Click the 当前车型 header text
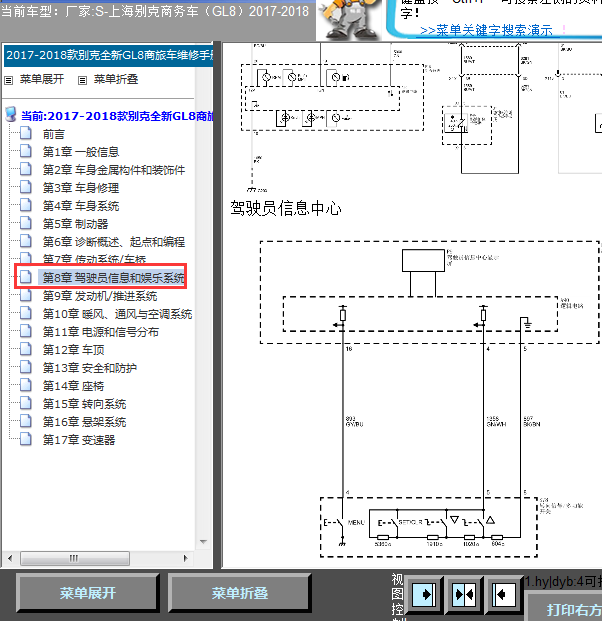The image size is (602, 624). pos(154,11)
